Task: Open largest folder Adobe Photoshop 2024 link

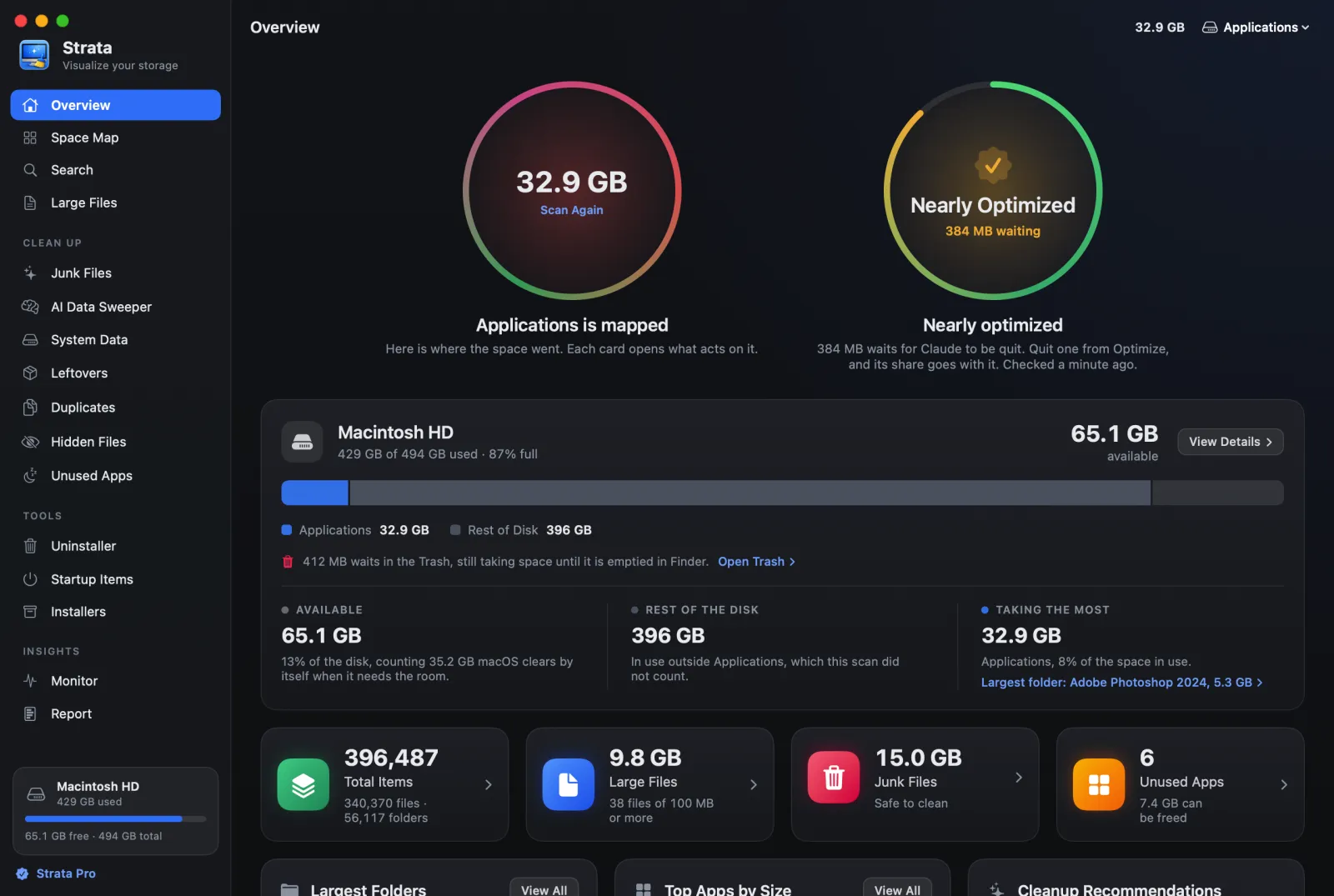Action: (x=1122, y=683)
